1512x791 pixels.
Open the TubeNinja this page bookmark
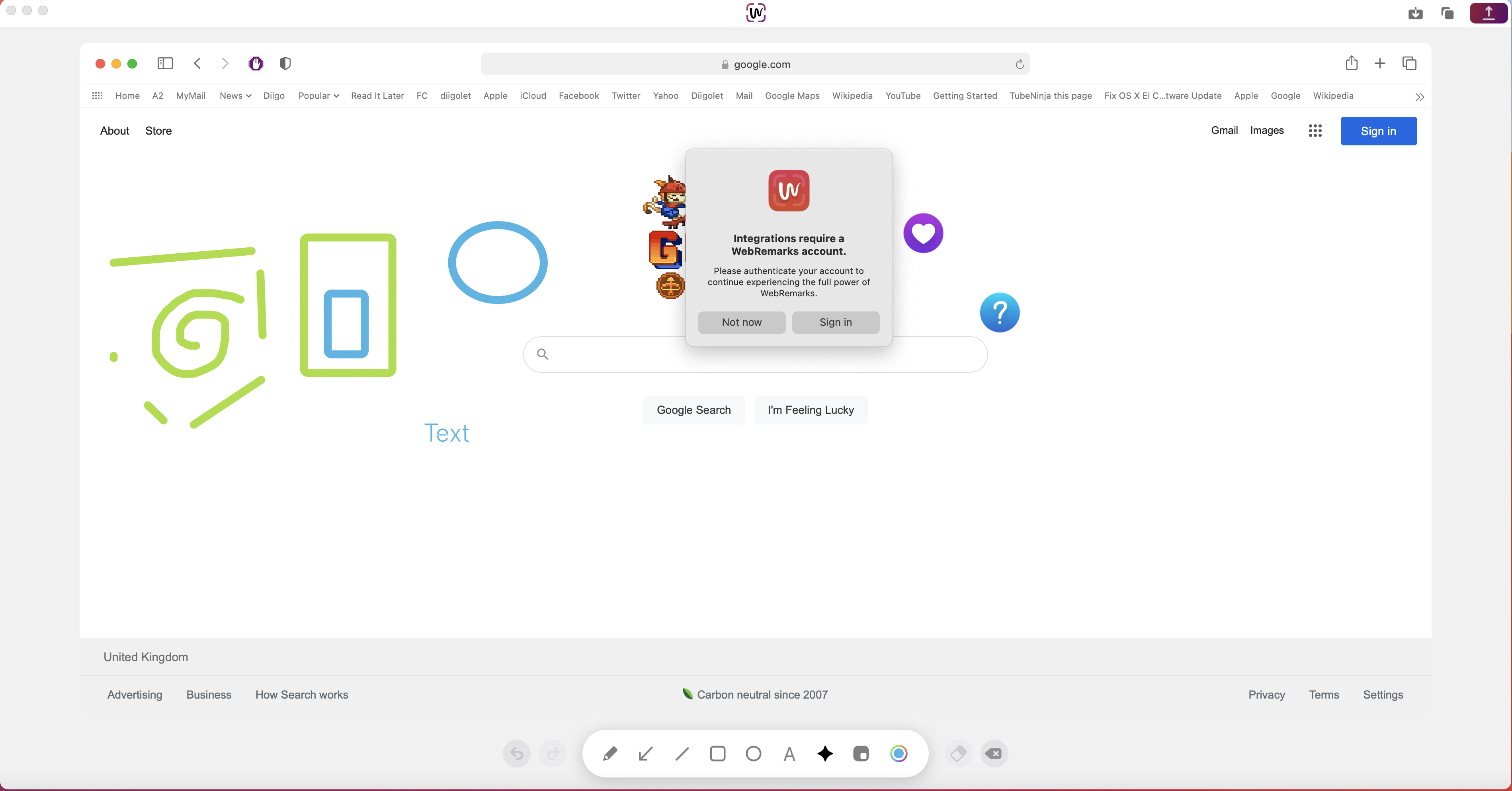pos(1051,96)
